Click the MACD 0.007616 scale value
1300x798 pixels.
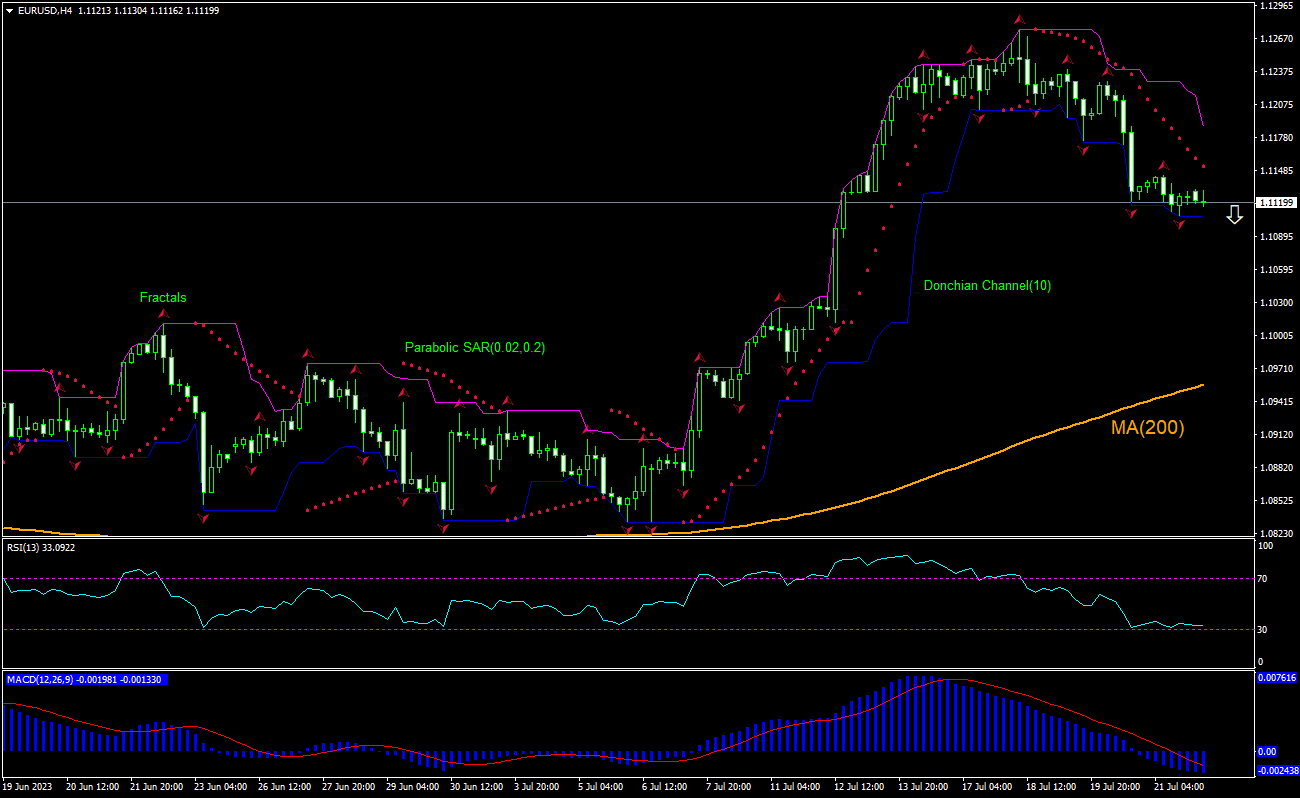pyautogui.click(x=1276, y=678)
